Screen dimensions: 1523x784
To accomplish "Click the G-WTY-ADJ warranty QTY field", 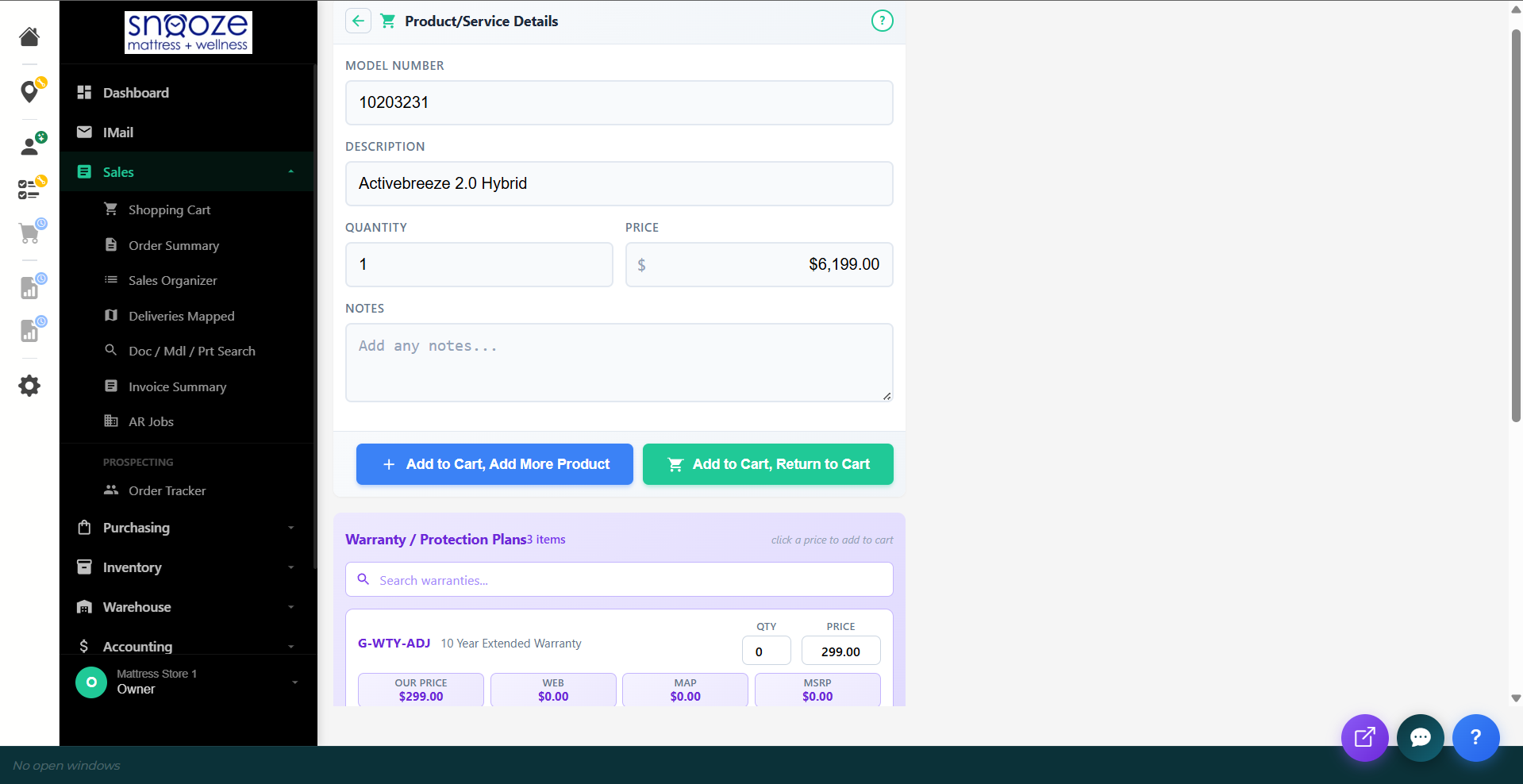I will click(766, 651).
